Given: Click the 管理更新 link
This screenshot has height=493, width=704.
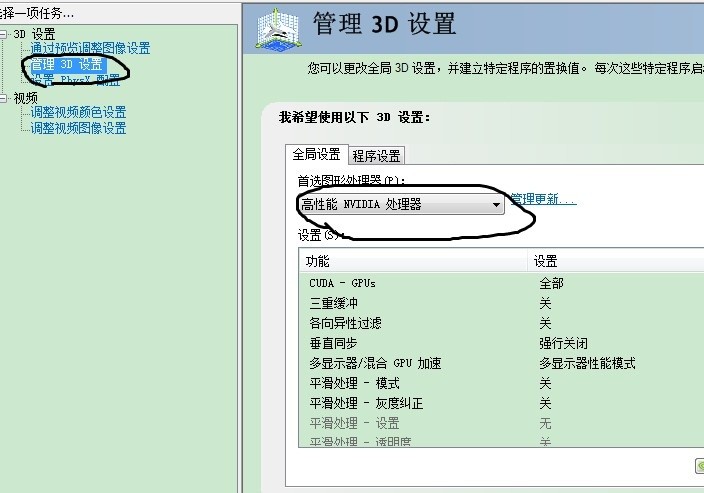Looking at the screenshot, I should (x=543, y=199).
